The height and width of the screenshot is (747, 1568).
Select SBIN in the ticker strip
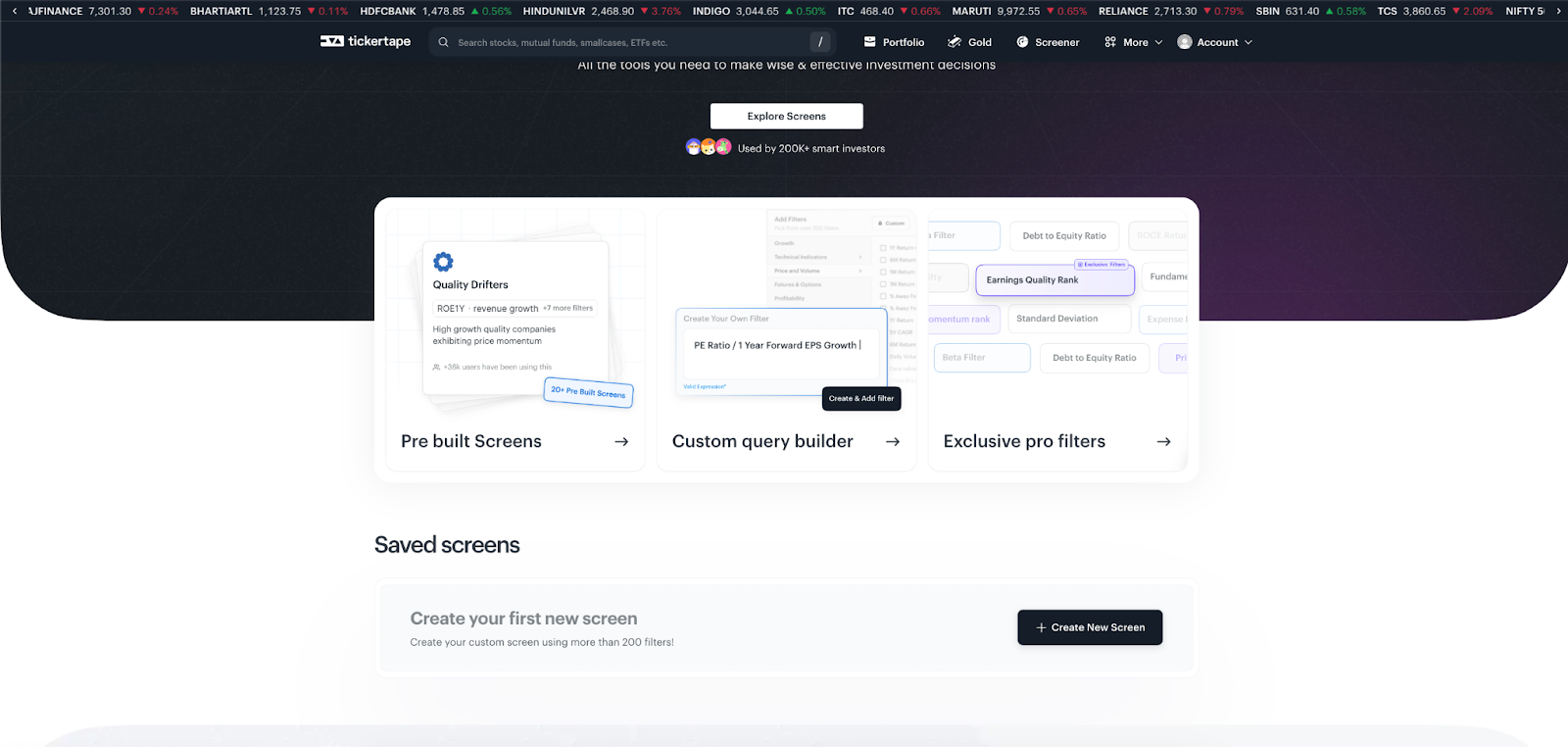point(1310,11)
